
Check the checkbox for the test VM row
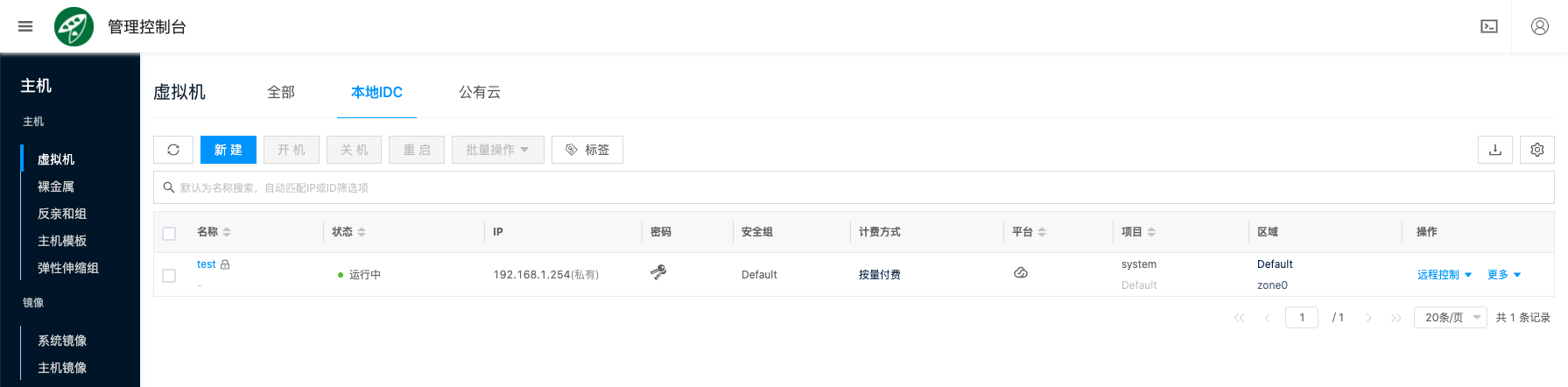(x=169, y=276)
